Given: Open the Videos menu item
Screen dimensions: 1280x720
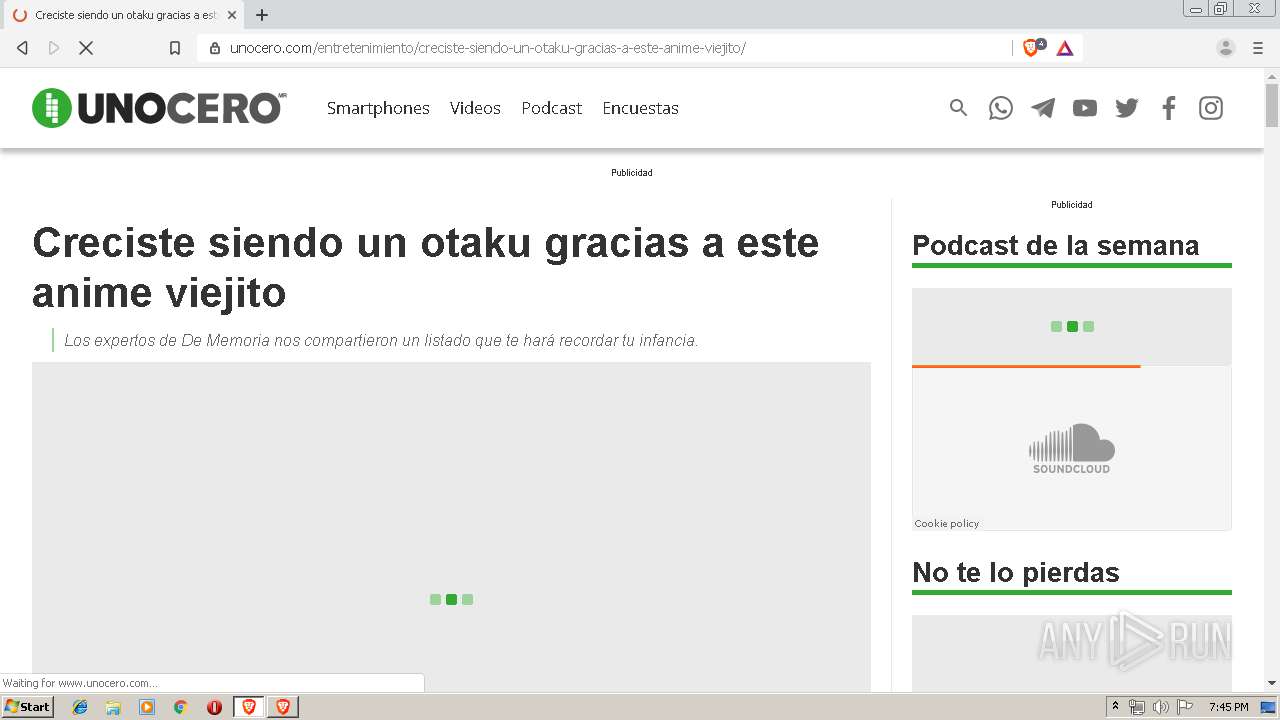Looking at the screenshot, I should click(x=475, y=108).
